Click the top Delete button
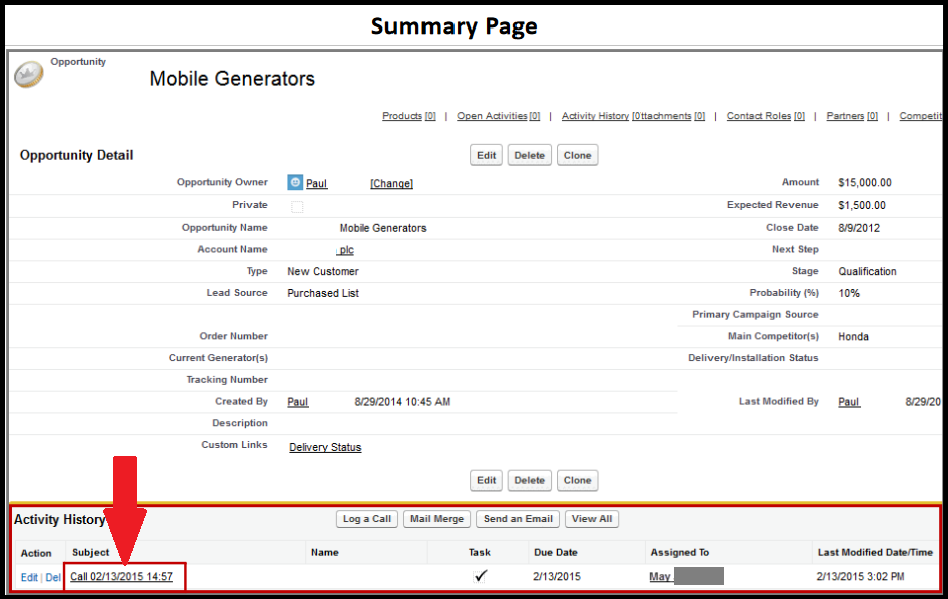This screenshot has height=599, width=948. tap(530, 155)
